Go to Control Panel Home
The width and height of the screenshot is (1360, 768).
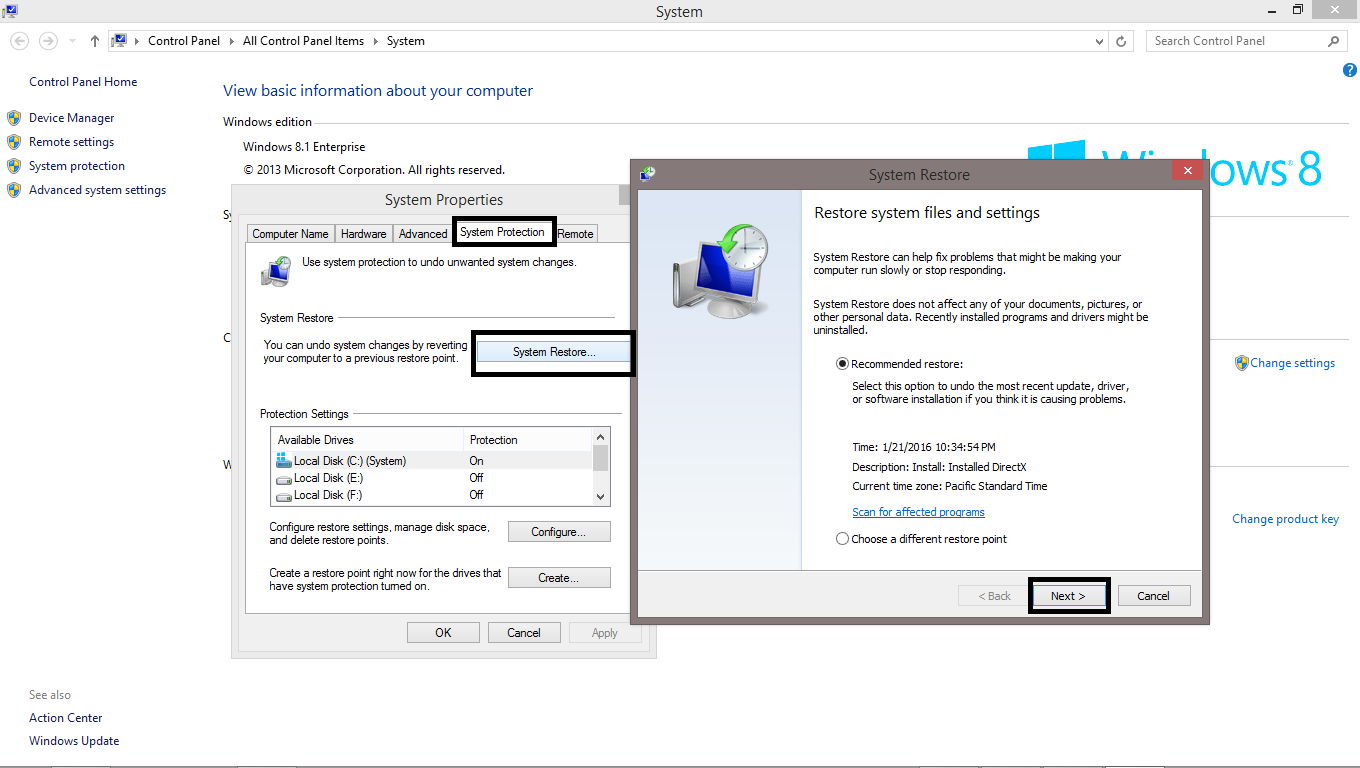83,82
